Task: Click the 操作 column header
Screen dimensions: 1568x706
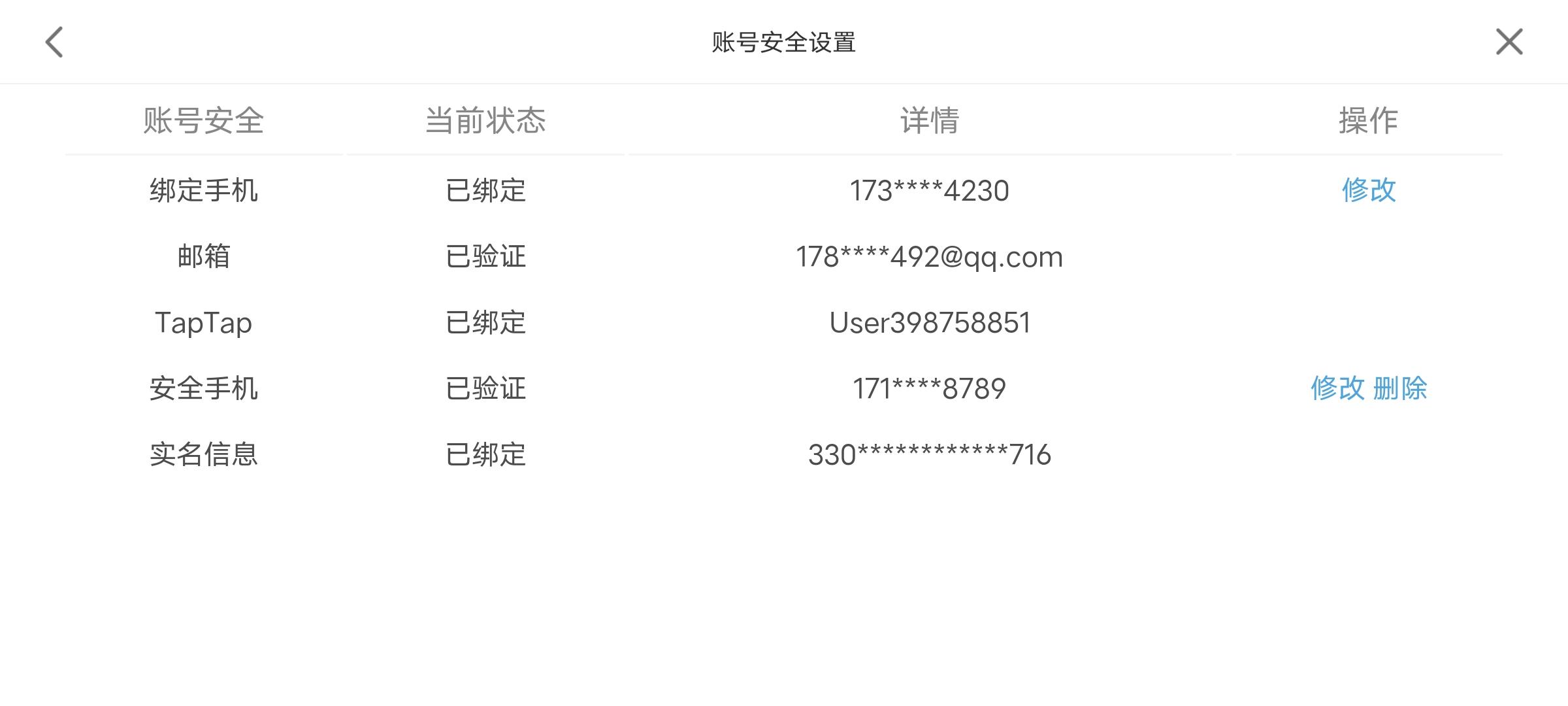Action: click(1369, 121)
